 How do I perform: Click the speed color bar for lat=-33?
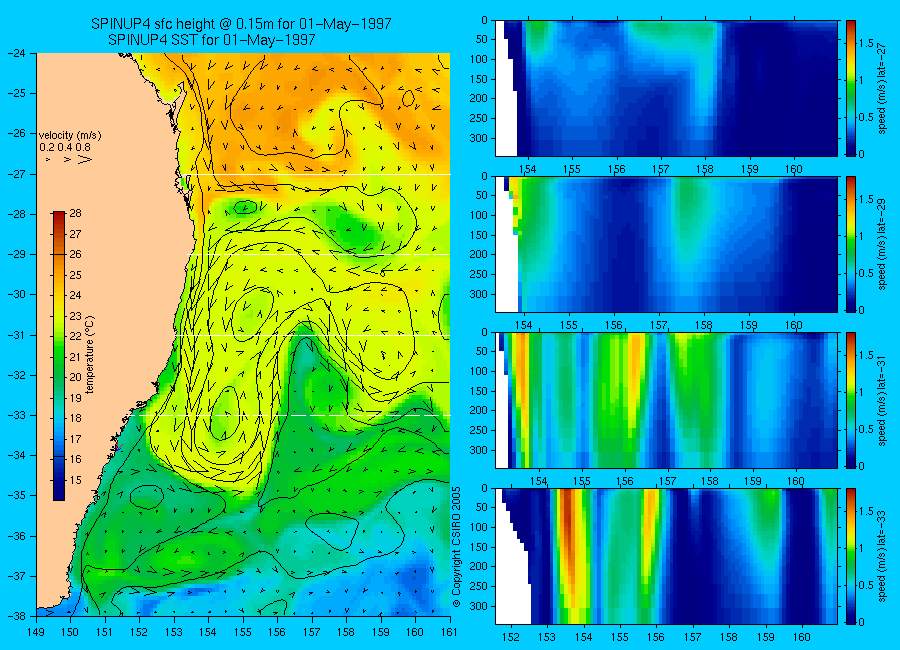coord(851,556)
